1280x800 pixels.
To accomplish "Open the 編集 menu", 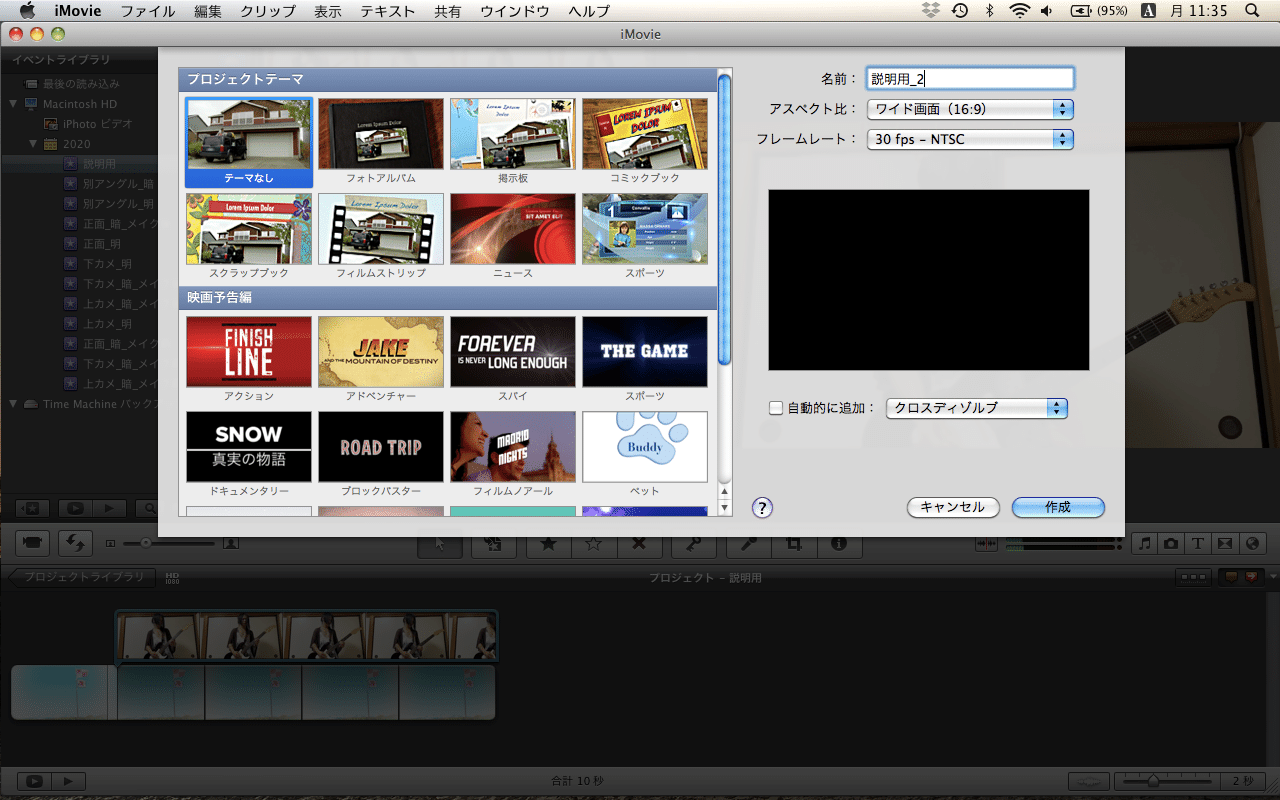I will [x=208, y=11].
